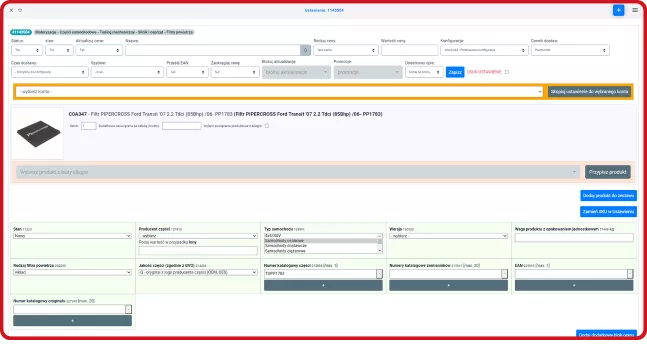Click the Sztuk quantity field

tap(88, 126)
